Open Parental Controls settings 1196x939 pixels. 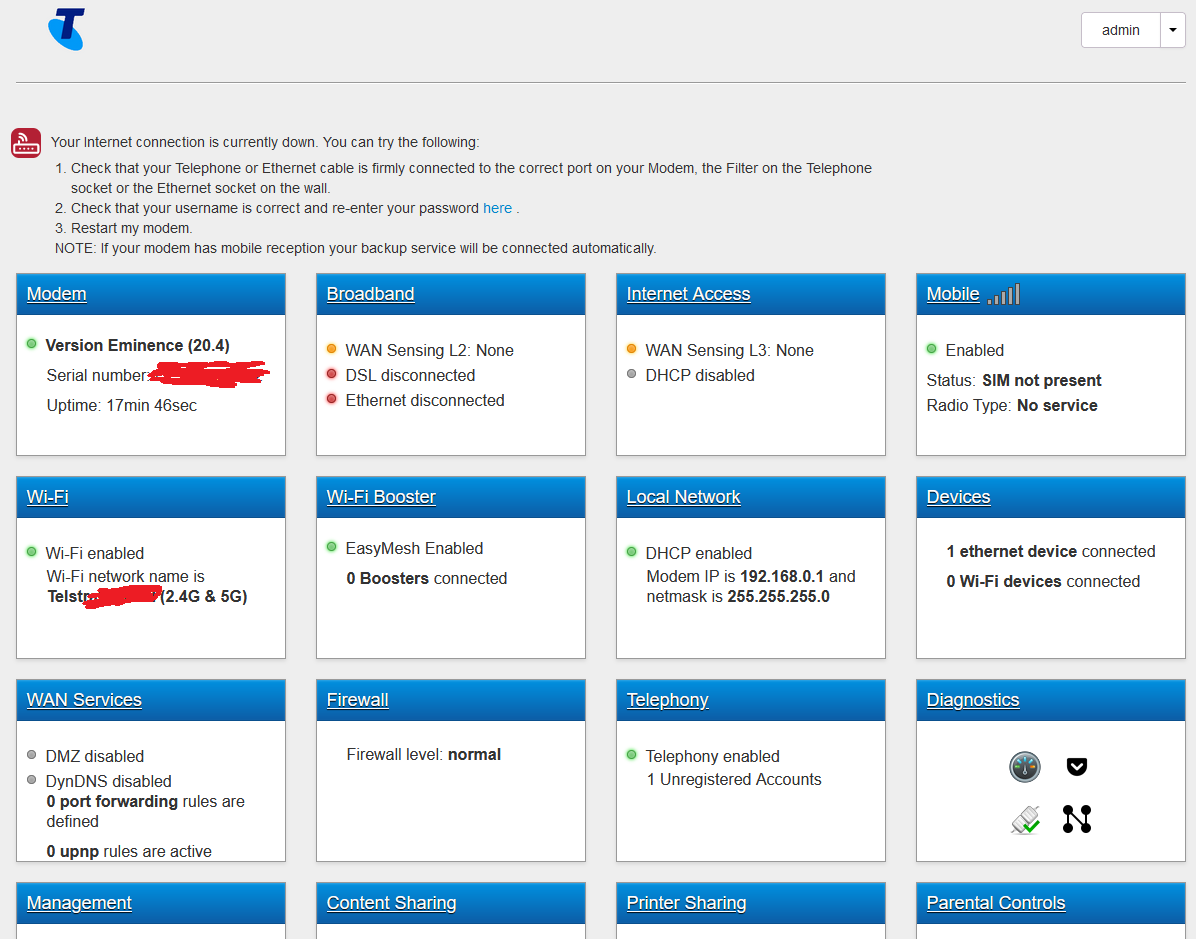tap(995, 903)
